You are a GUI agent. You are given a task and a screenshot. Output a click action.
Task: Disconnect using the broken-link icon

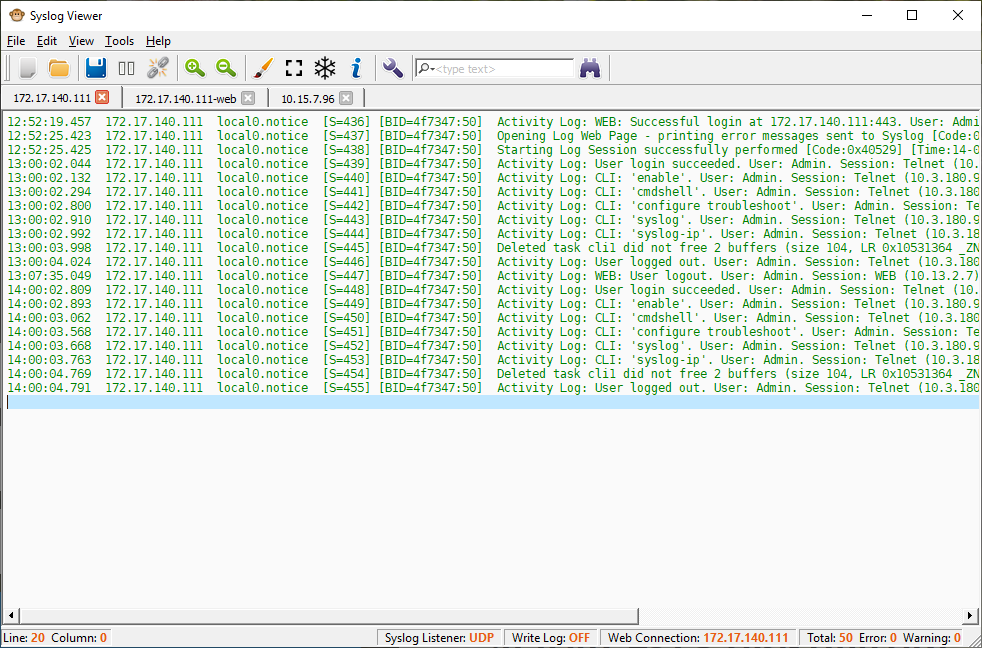[x=157, y=67]
